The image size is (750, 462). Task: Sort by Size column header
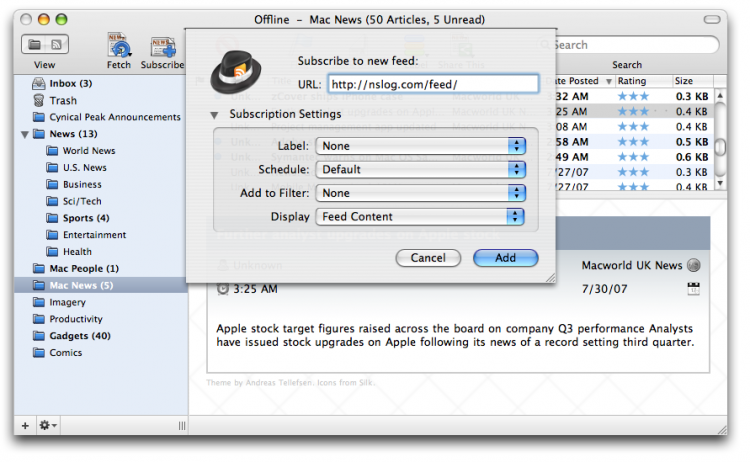click(693, 81)
